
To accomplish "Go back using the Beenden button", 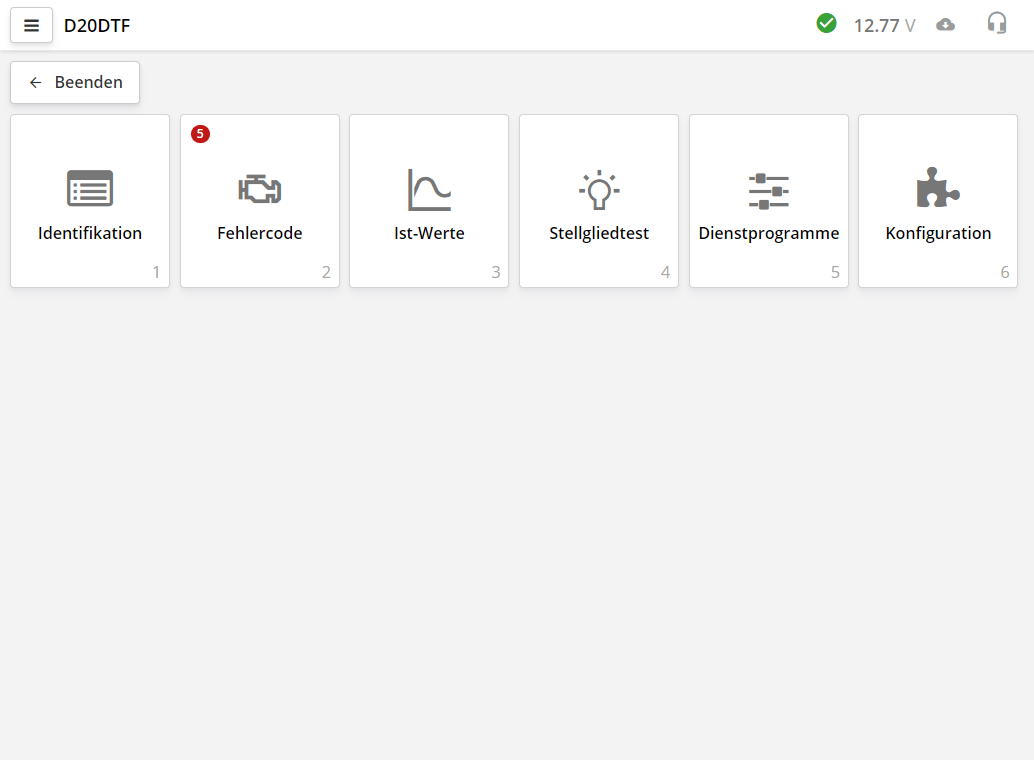I will (74, 82).
